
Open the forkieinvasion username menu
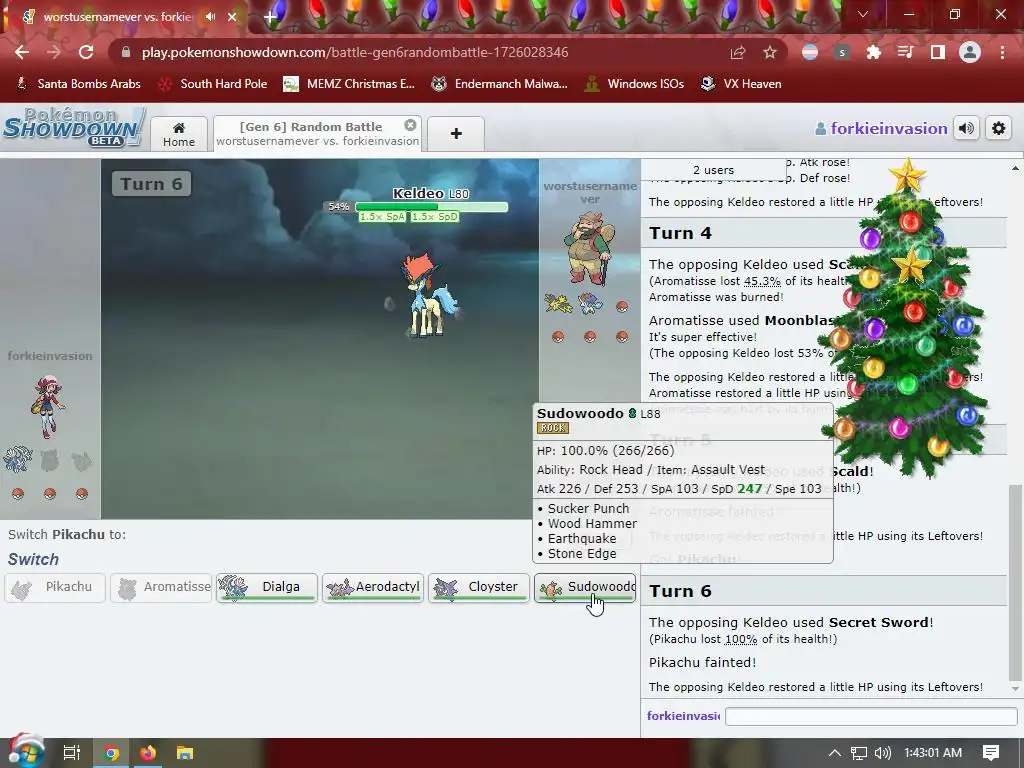[x=882, y=129]
